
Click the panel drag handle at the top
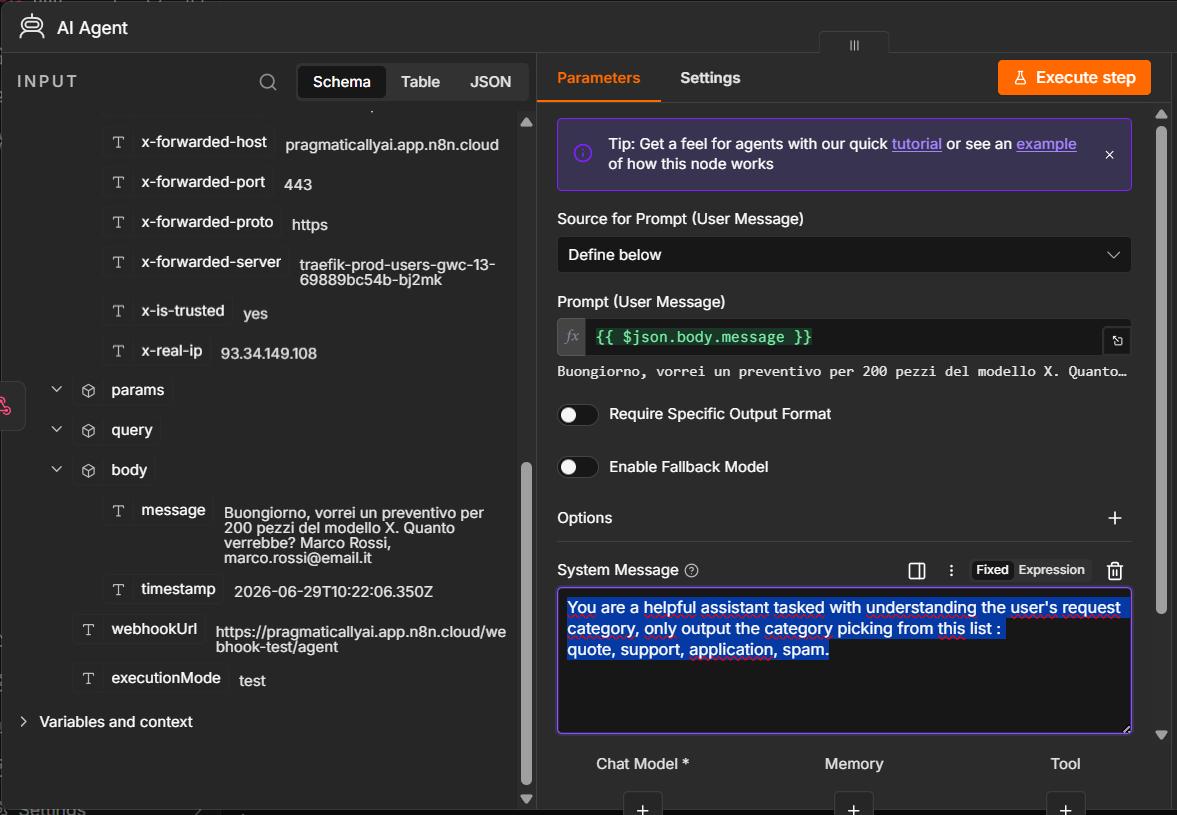coord(854,45)
